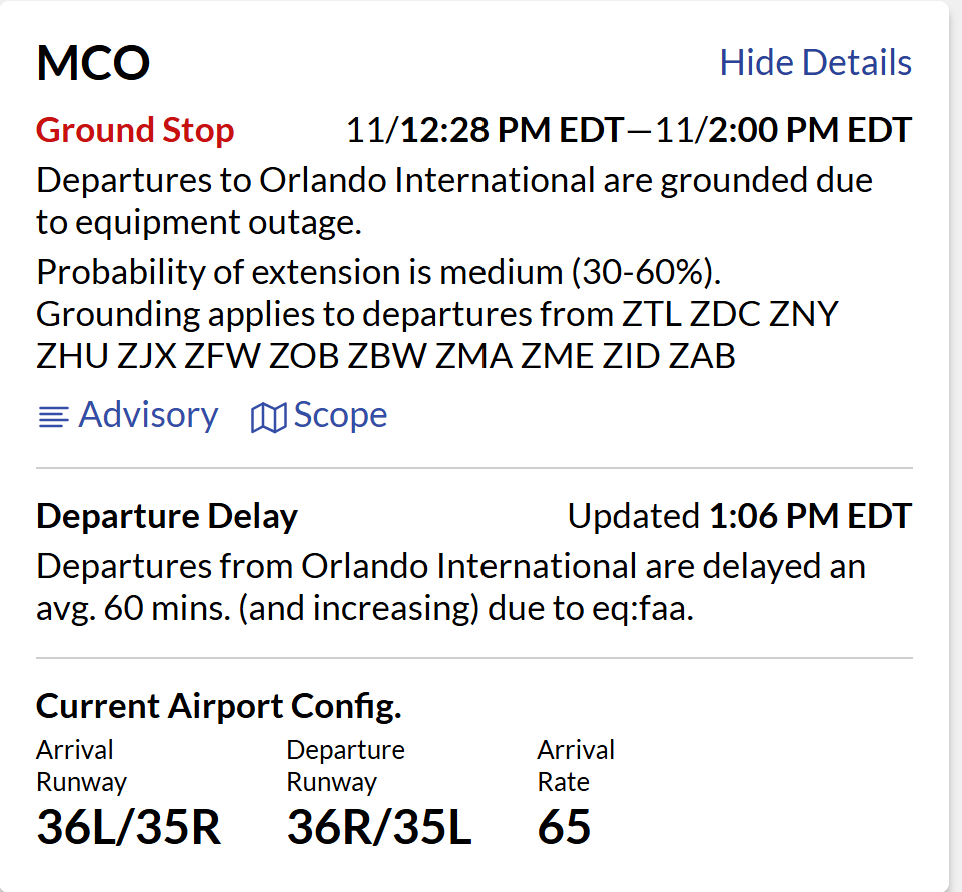Click the Advisory lines icon

[x=53, y=417]
